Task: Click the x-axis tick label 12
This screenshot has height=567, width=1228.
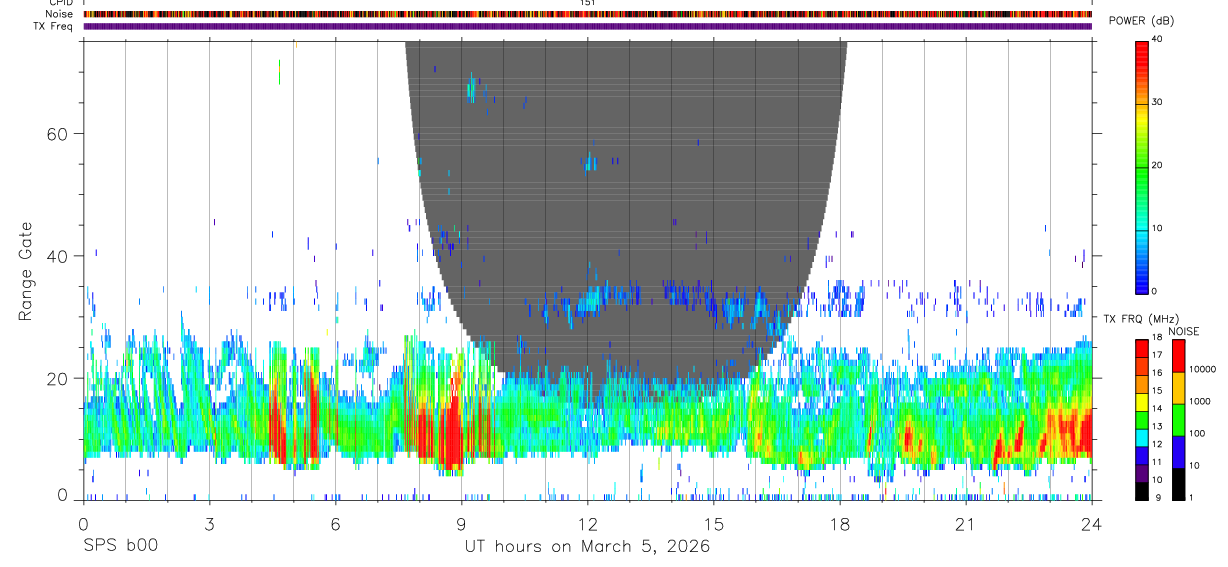Action: tap(587, 524)
